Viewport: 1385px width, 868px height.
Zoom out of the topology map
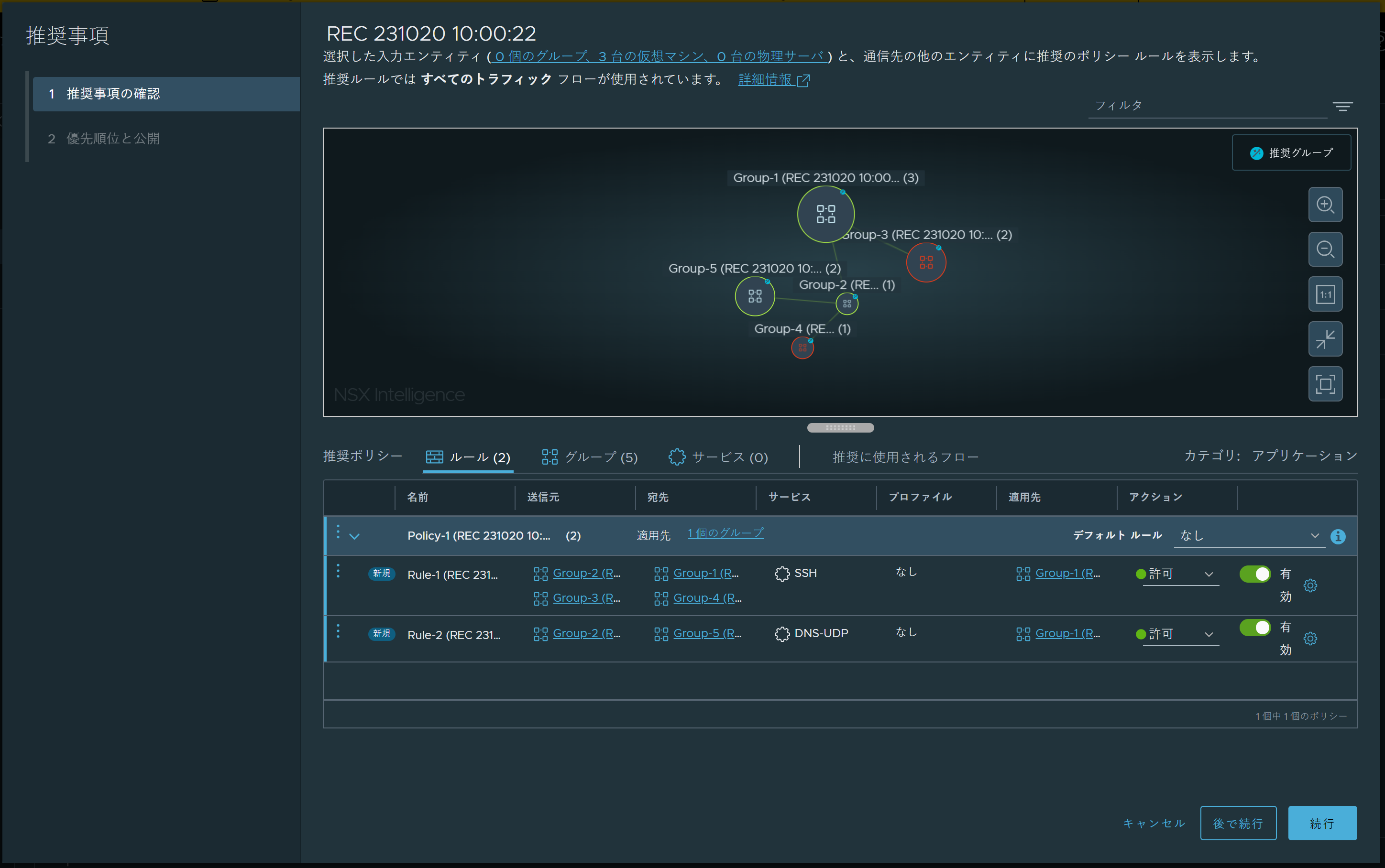pyautogui.click(x=1325, y=249)
